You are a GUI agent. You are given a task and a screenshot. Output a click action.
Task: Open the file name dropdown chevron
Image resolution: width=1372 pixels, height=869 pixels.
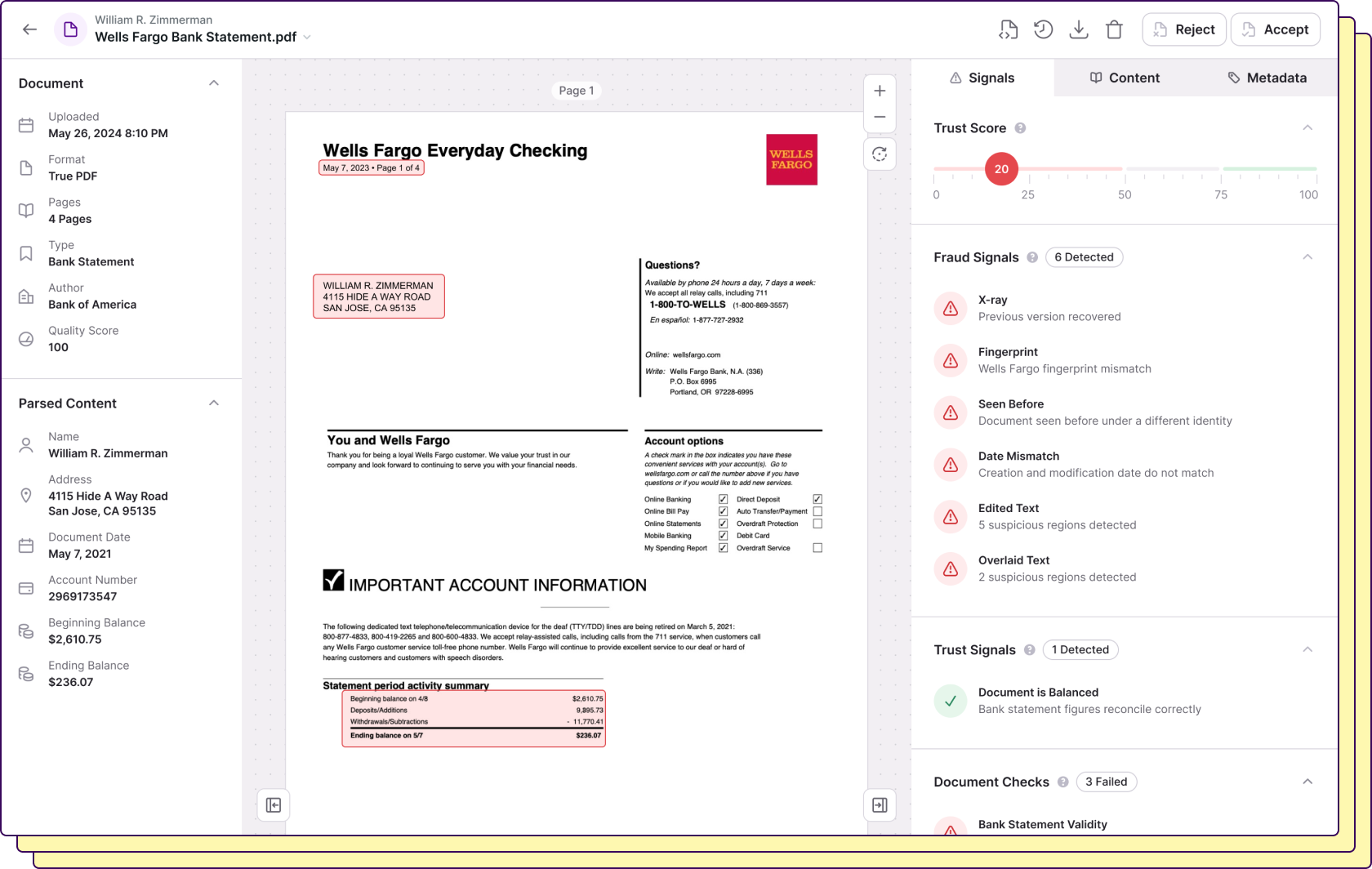307,37
